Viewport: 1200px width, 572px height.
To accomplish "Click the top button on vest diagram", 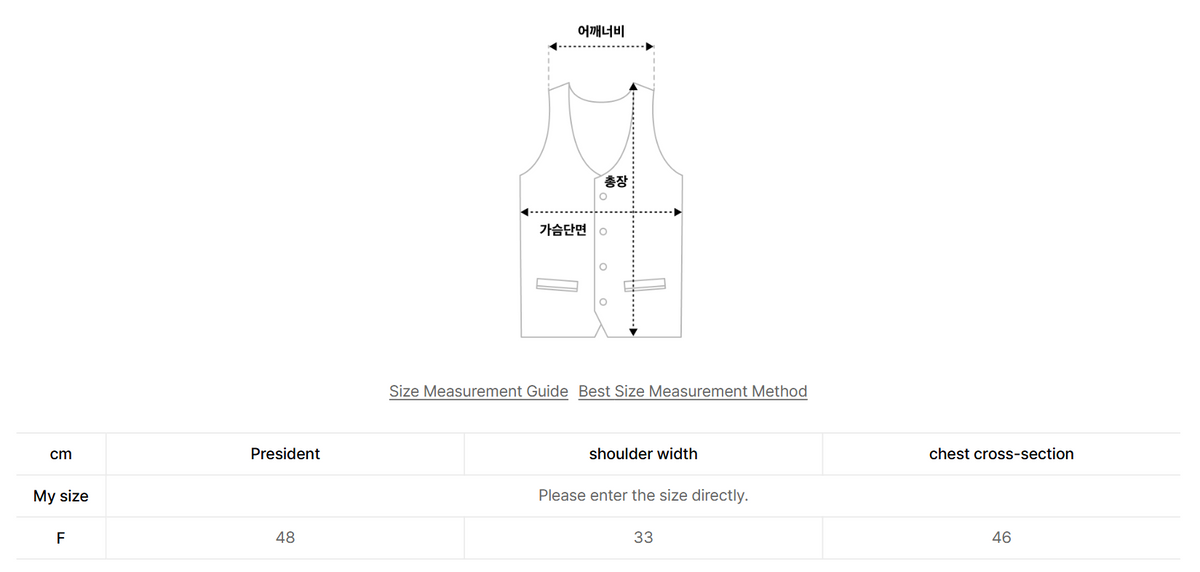I will click(603, 196).
